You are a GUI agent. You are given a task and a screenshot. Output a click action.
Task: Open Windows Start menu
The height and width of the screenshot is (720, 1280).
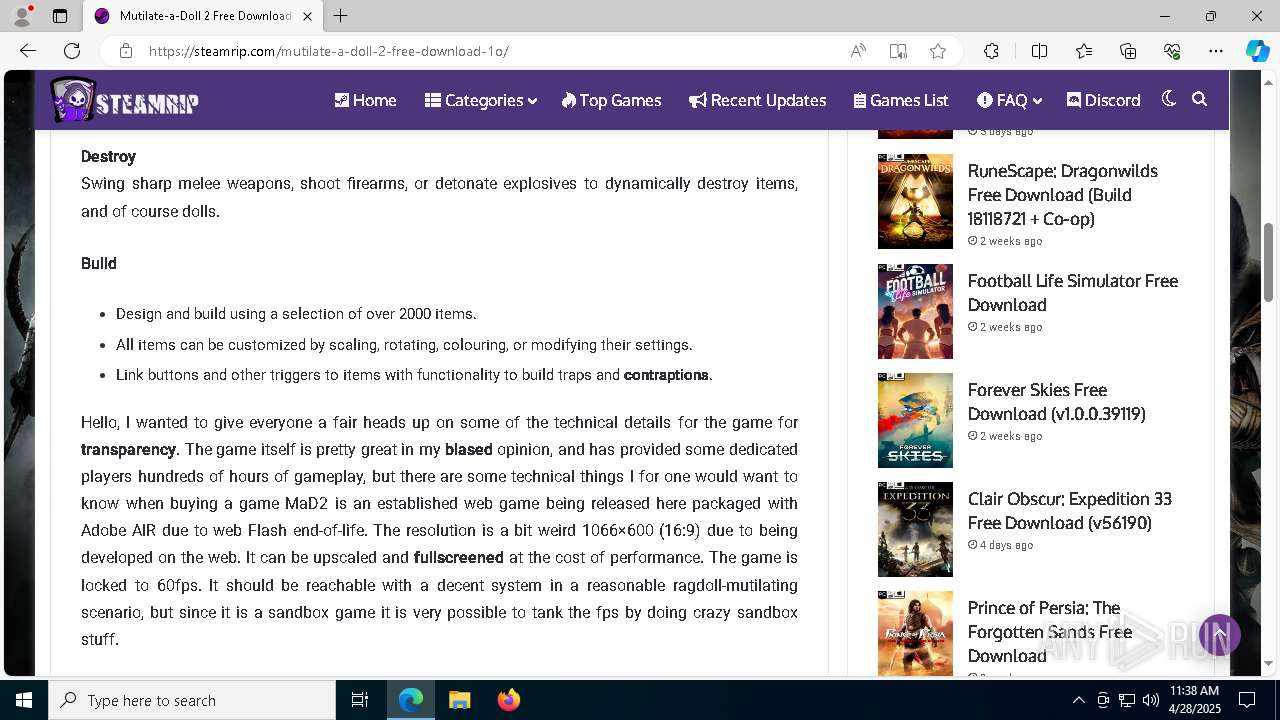pos(24,700)
